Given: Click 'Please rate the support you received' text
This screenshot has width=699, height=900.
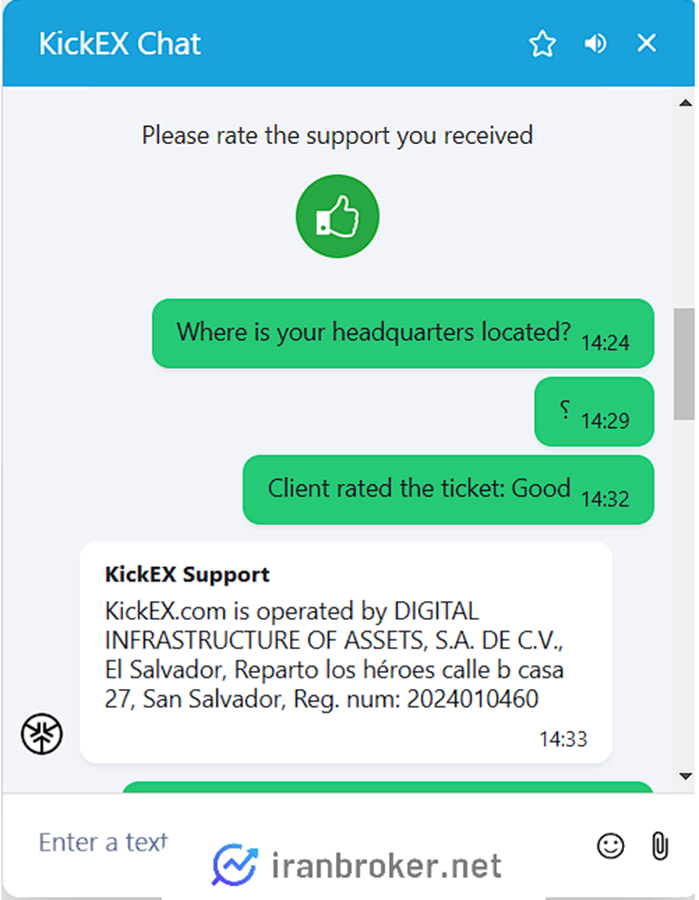Looking at the screenshot, I should pos(337,136).
